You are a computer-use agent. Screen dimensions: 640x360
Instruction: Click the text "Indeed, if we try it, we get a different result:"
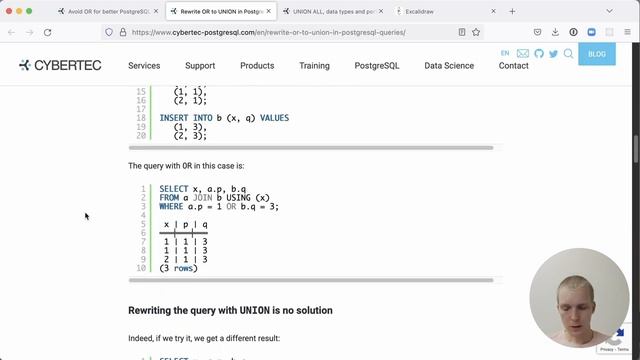(204, 338)
